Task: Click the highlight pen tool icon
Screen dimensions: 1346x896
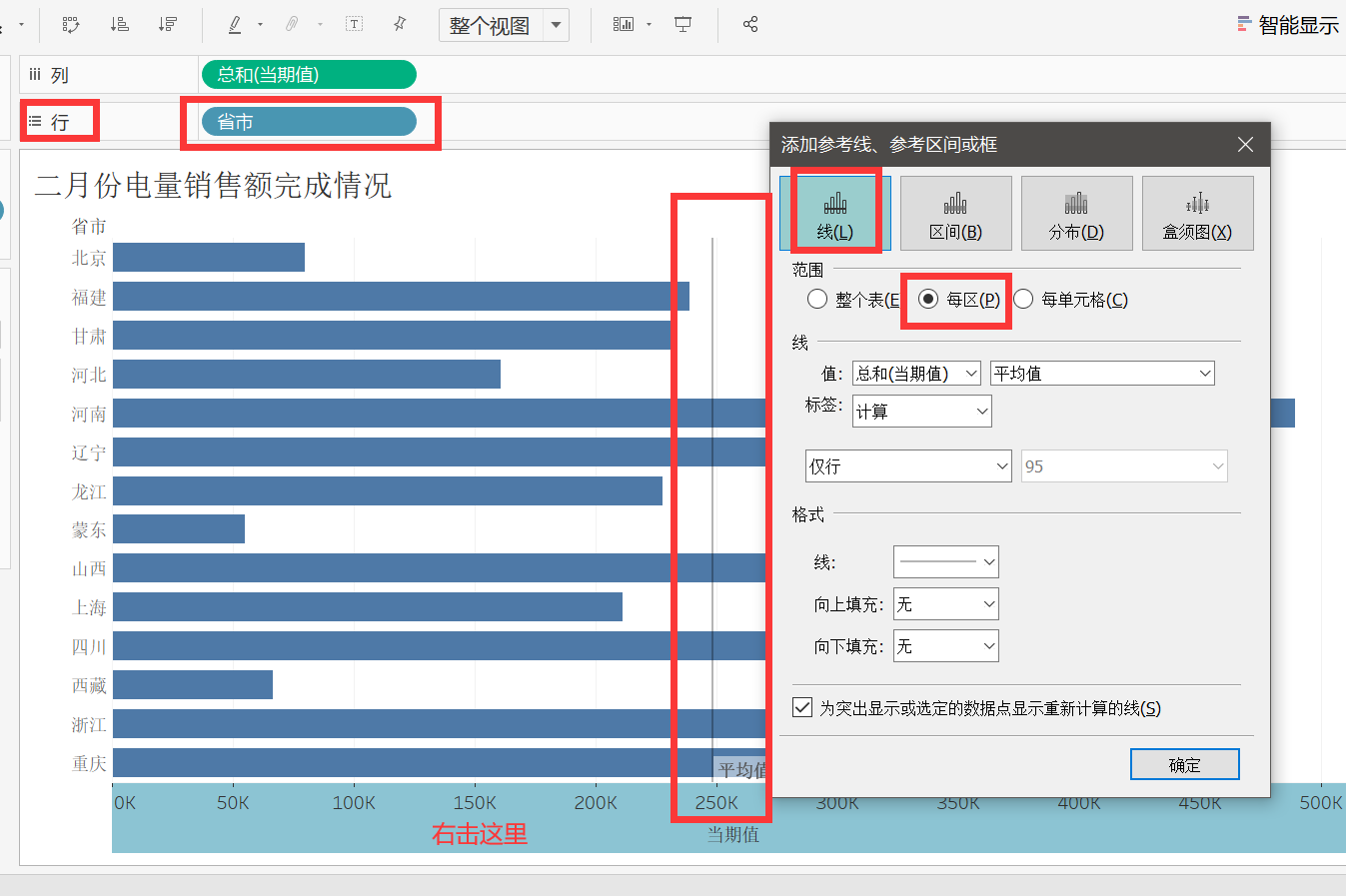Action: (236, 24)
